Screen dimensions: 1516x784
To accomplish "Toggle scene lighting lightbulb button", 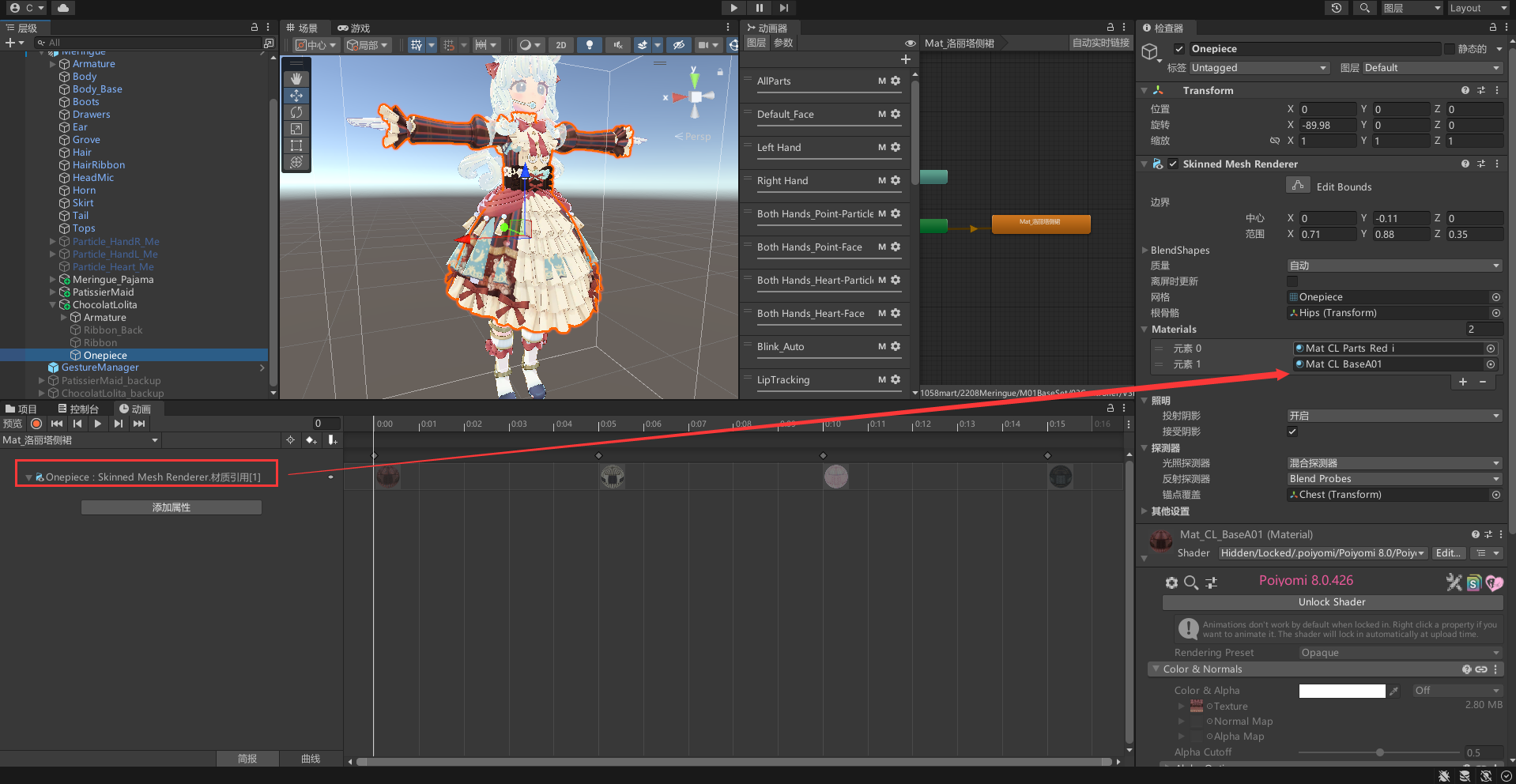I will click(x=590, y=45).
